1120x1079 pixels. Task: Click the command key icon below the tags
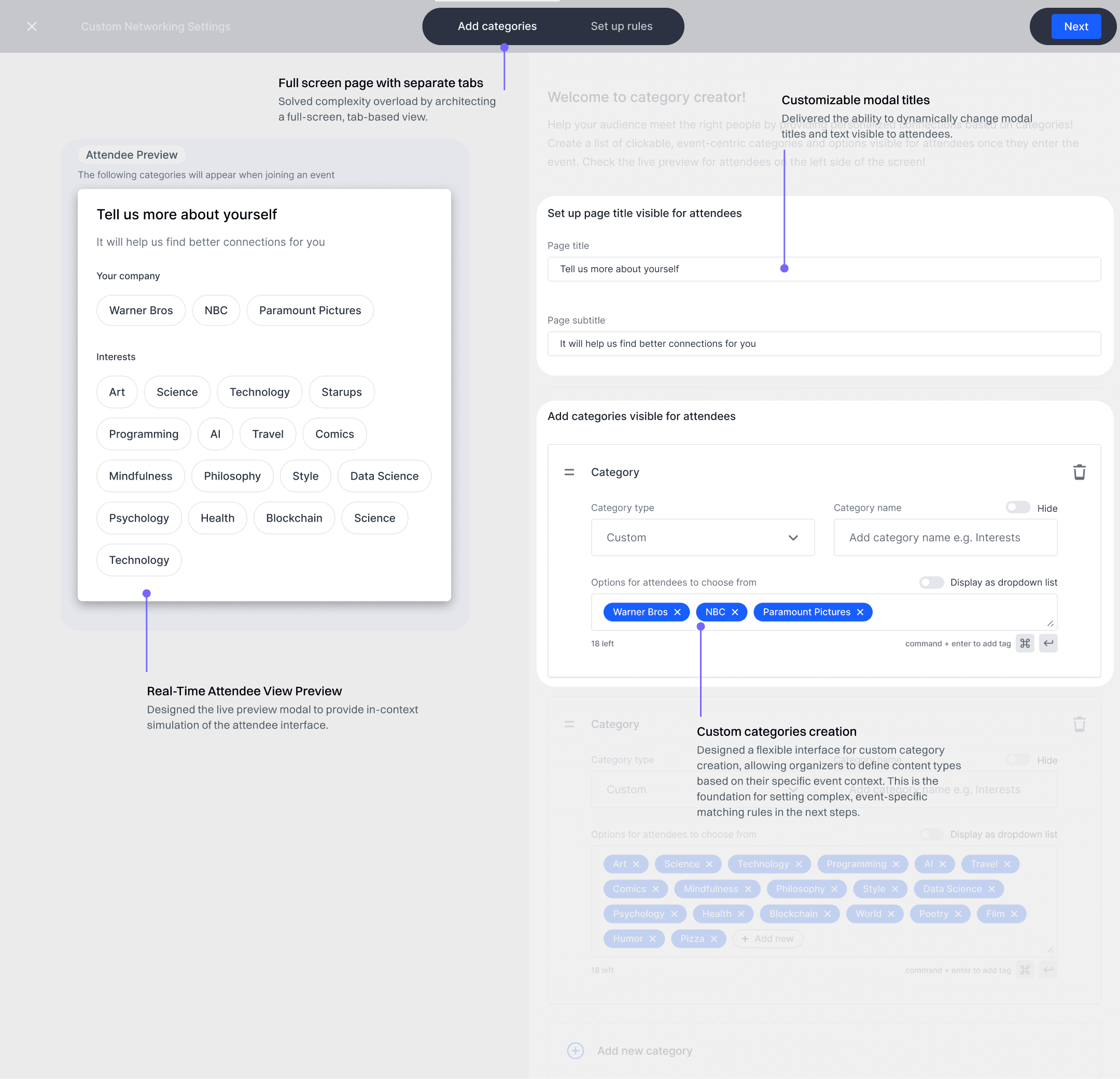(1025, 643)
